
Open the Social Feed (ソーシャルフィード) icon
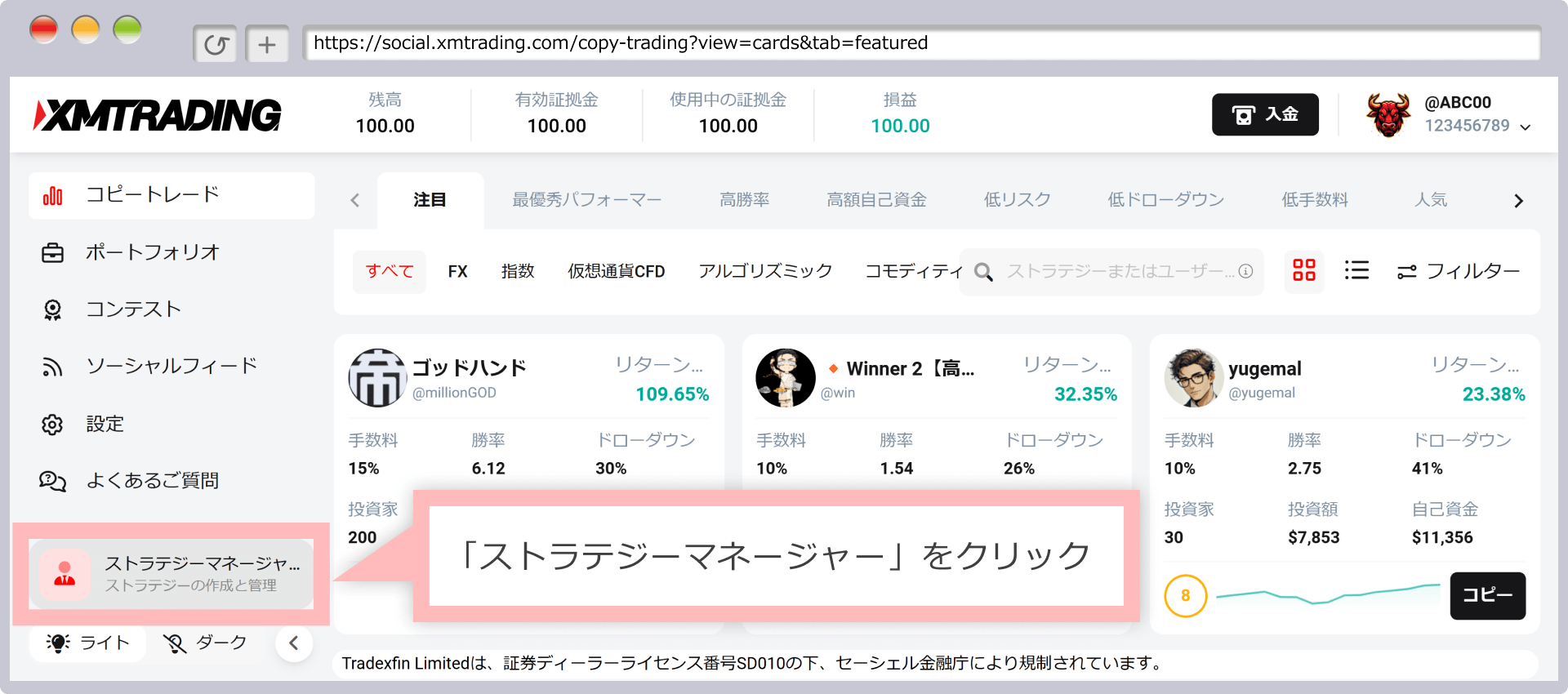(x=52, y=367)
